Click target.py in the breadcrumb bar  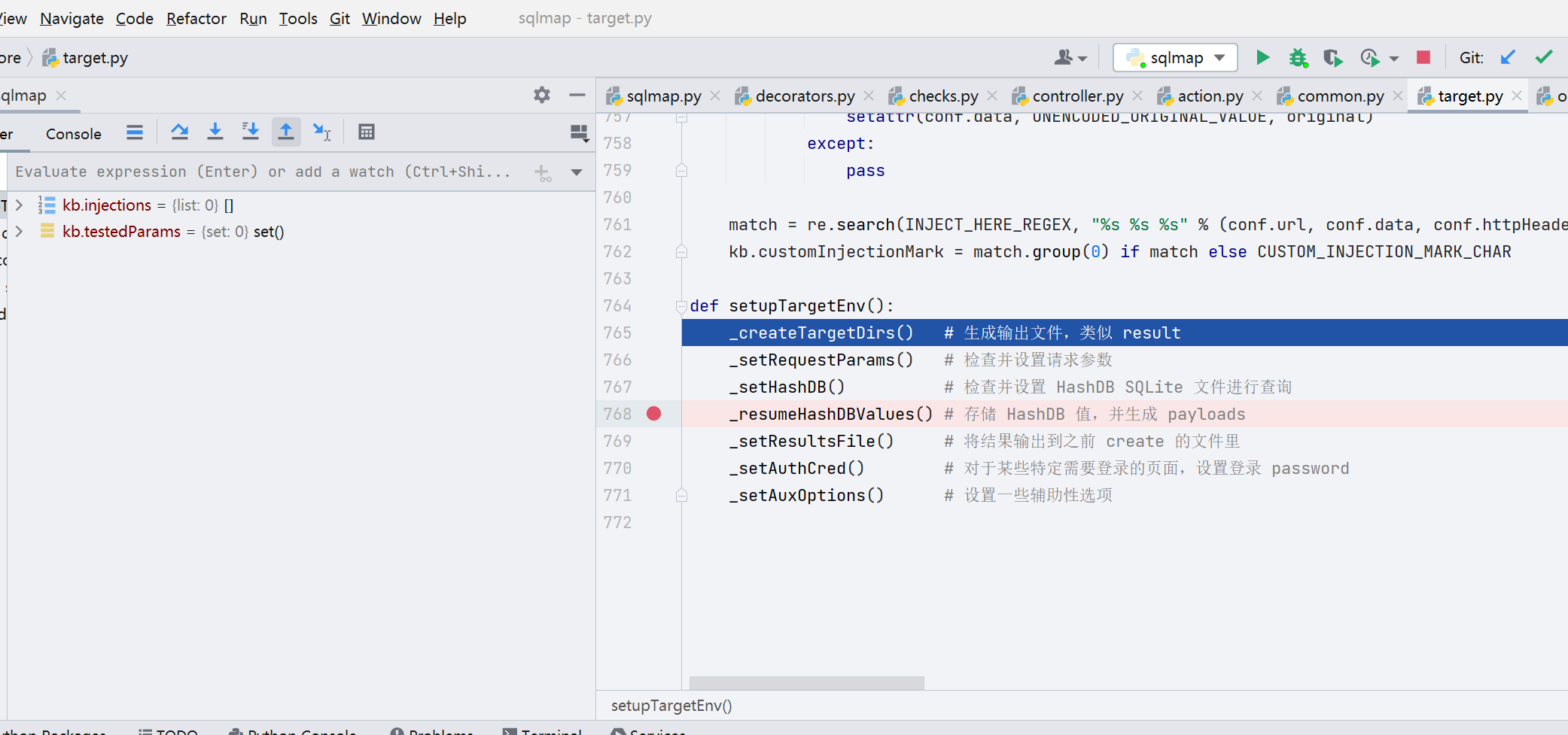(85, 58)
